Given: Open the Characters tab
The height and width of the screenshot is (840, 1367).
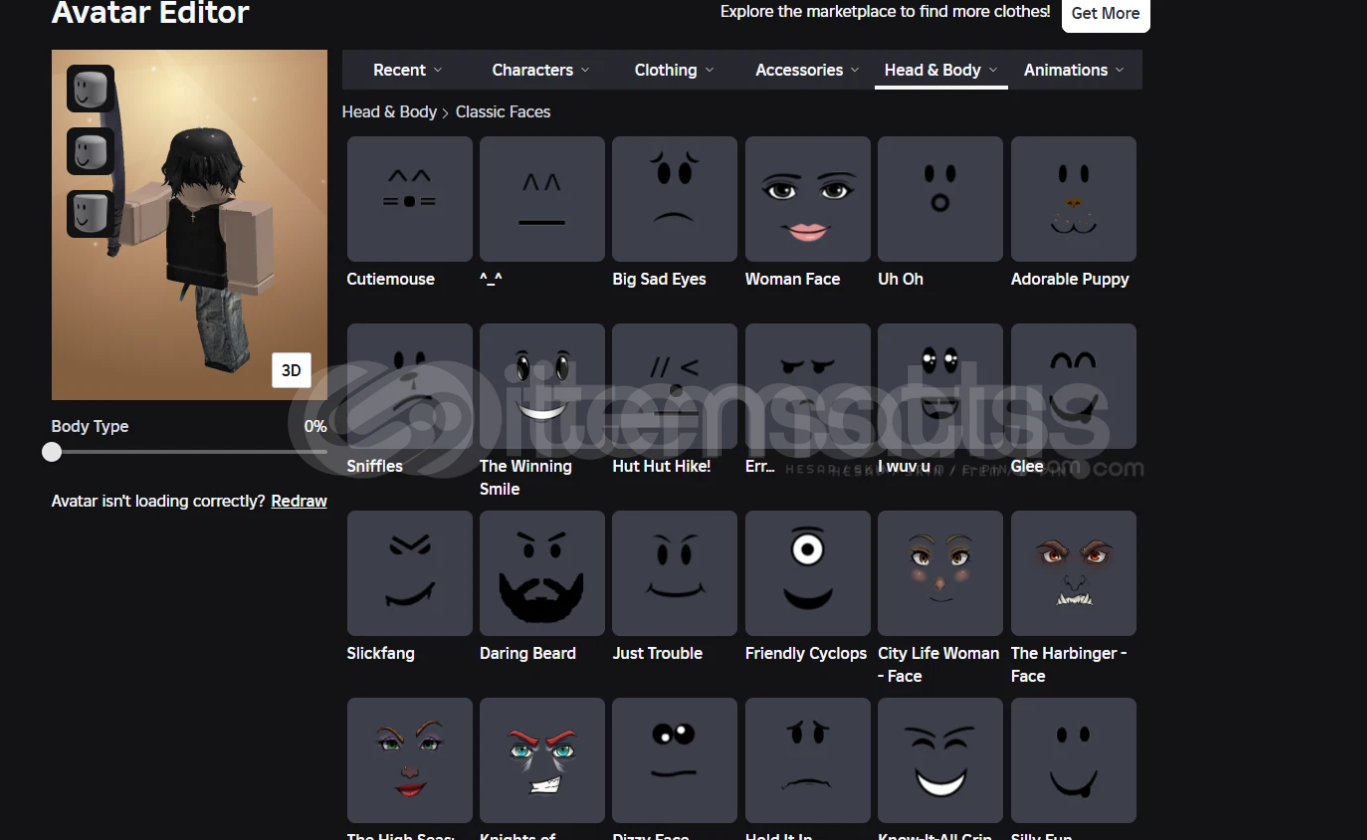Looking at the screenshot, I should (541, 70).
